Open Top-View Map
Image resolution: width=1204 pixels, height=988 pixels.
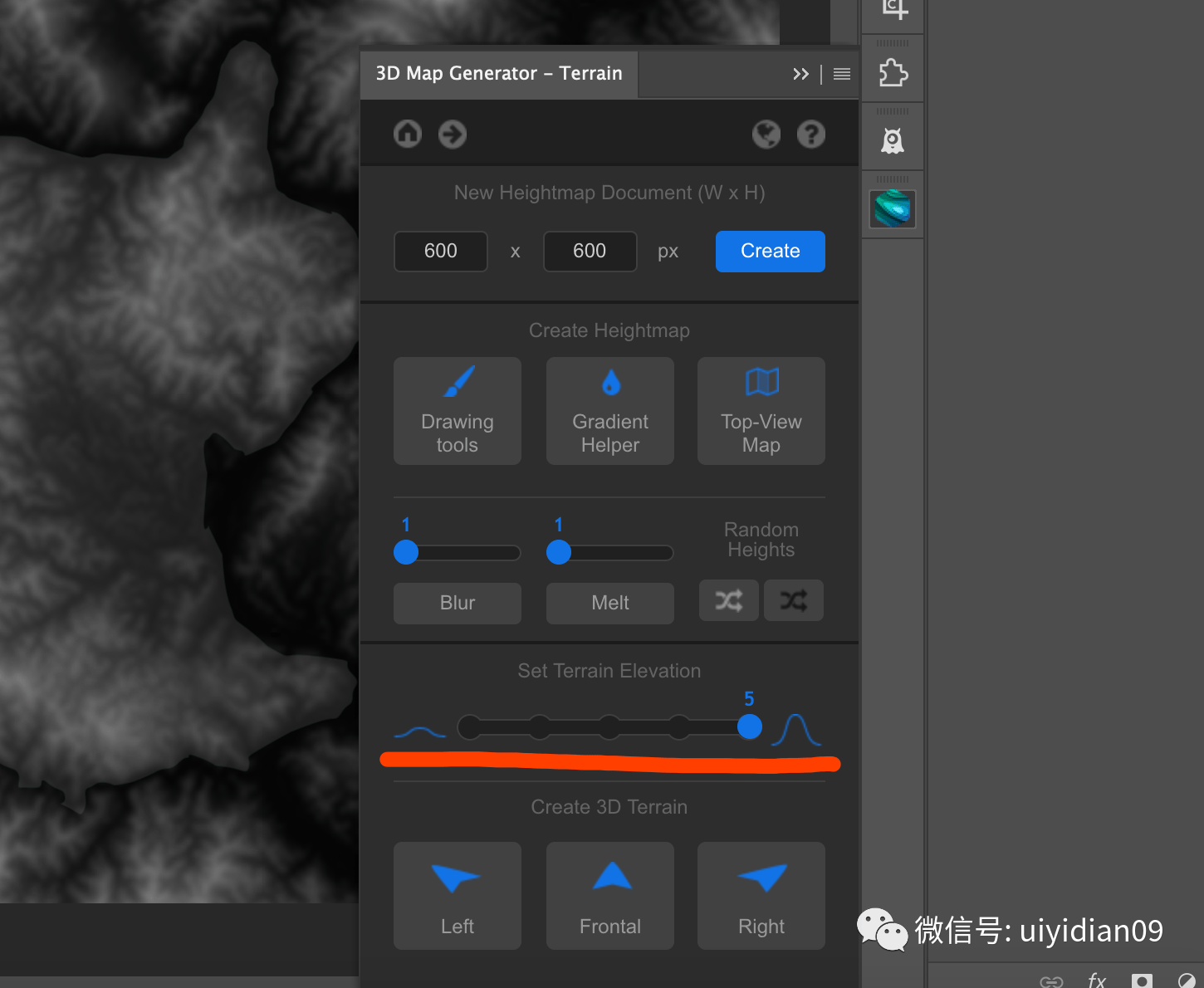click(x=761, y=411)
